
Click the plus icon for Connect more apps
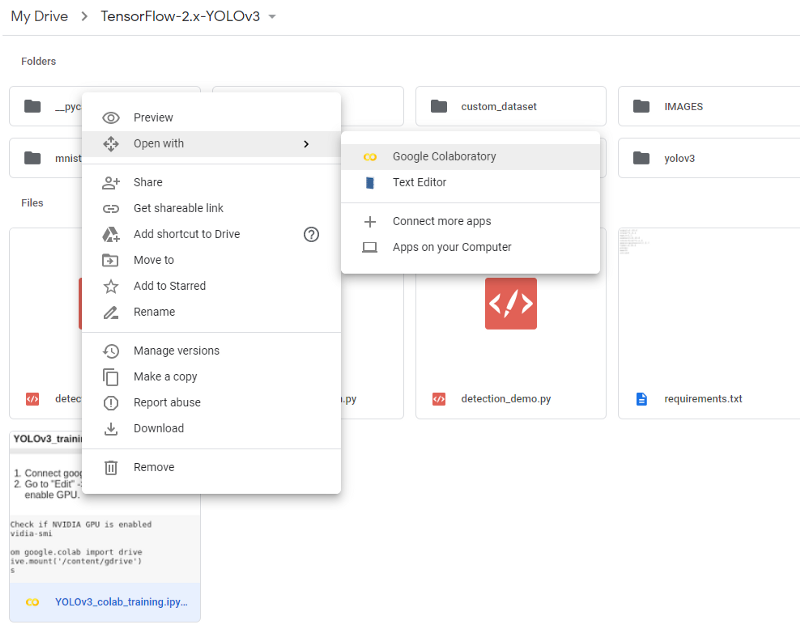370,221
